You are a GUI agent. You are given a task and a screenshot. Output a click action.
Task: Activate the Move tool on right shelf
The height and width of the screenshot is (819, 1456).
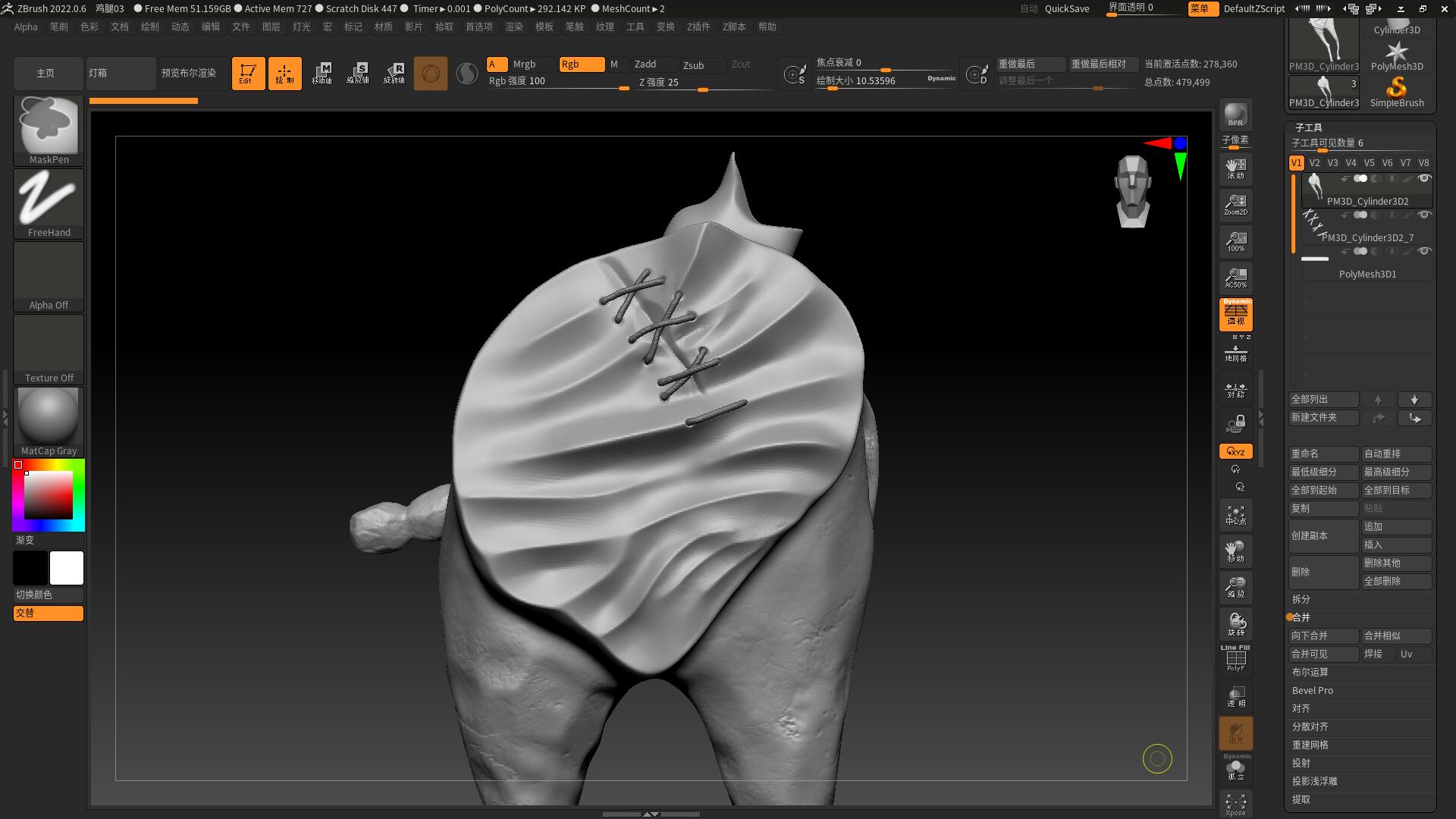coord(1235,551)
